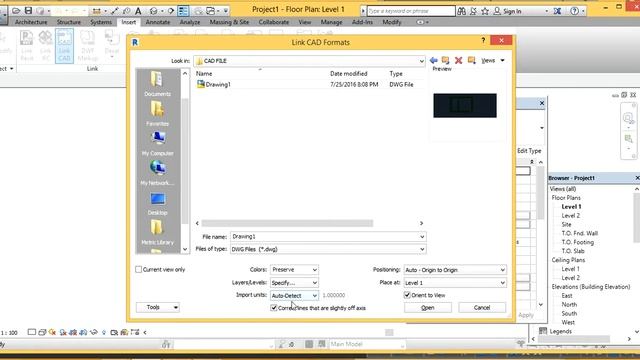This screenshot has width=640, height=360.
Task: Select T.O. Footing floor plan
Action: (578, 242)
